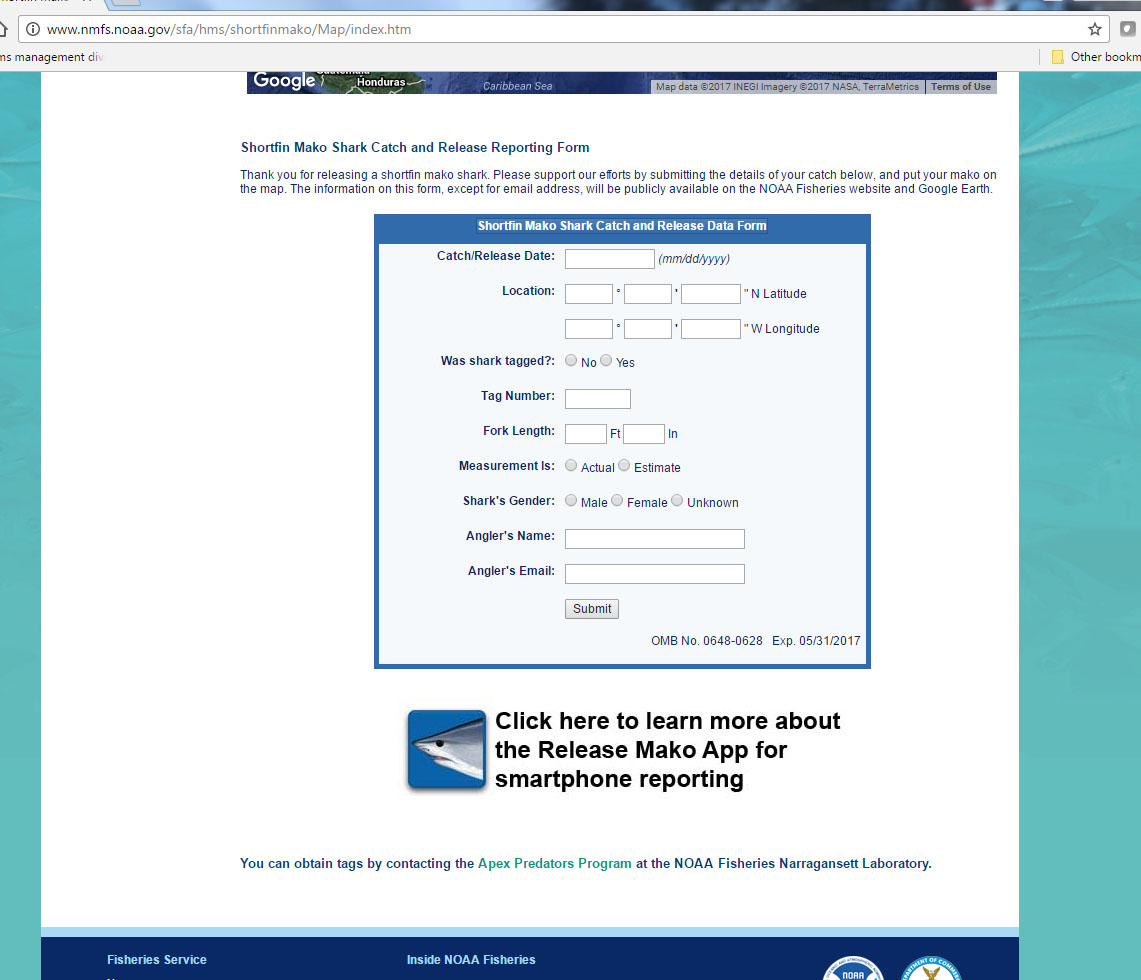Screen dimensions: 1141x980
Task: Click the longitude minutes field
Action: pos(648,329)
